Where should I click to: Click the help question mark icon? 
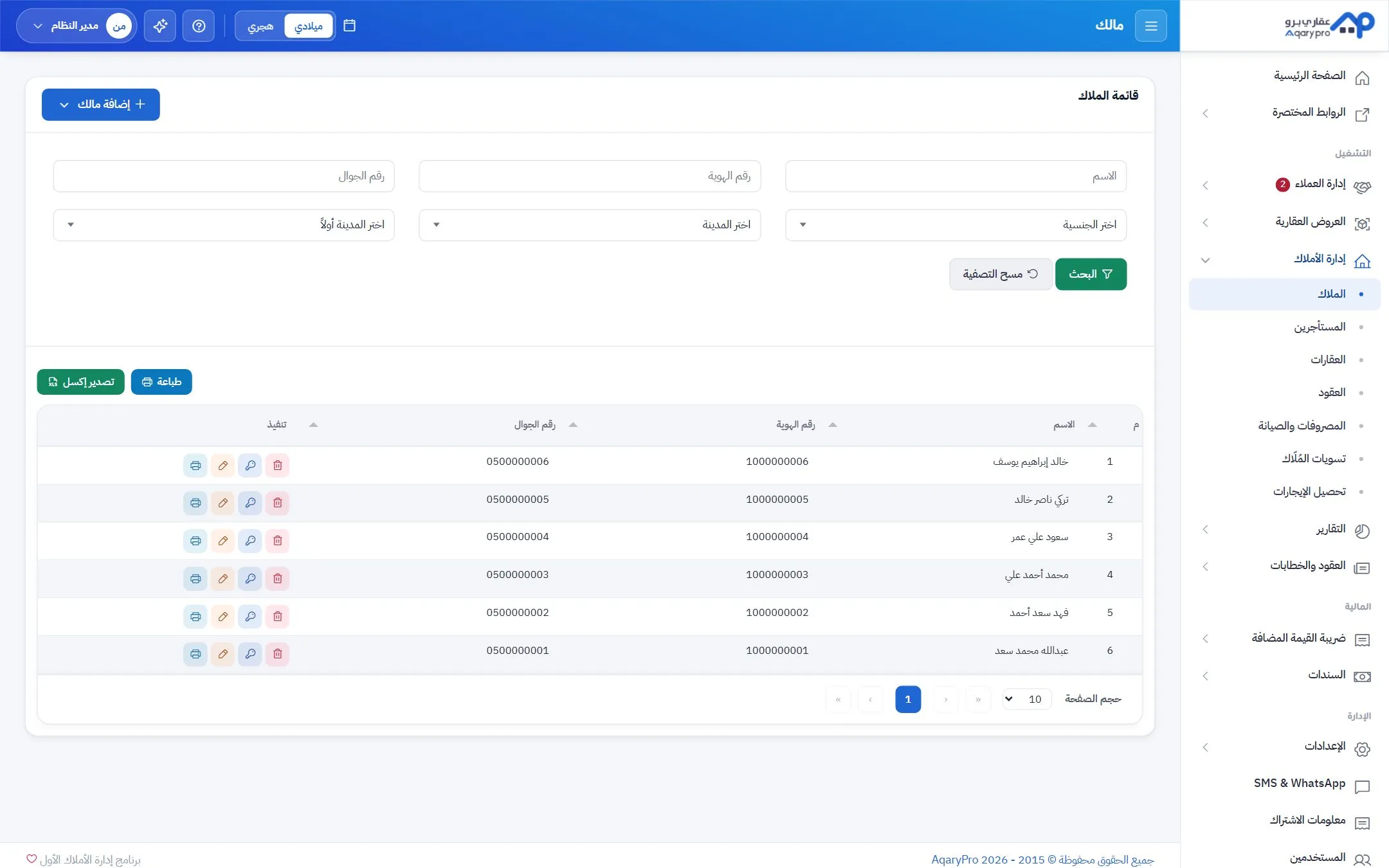(199, 26)
